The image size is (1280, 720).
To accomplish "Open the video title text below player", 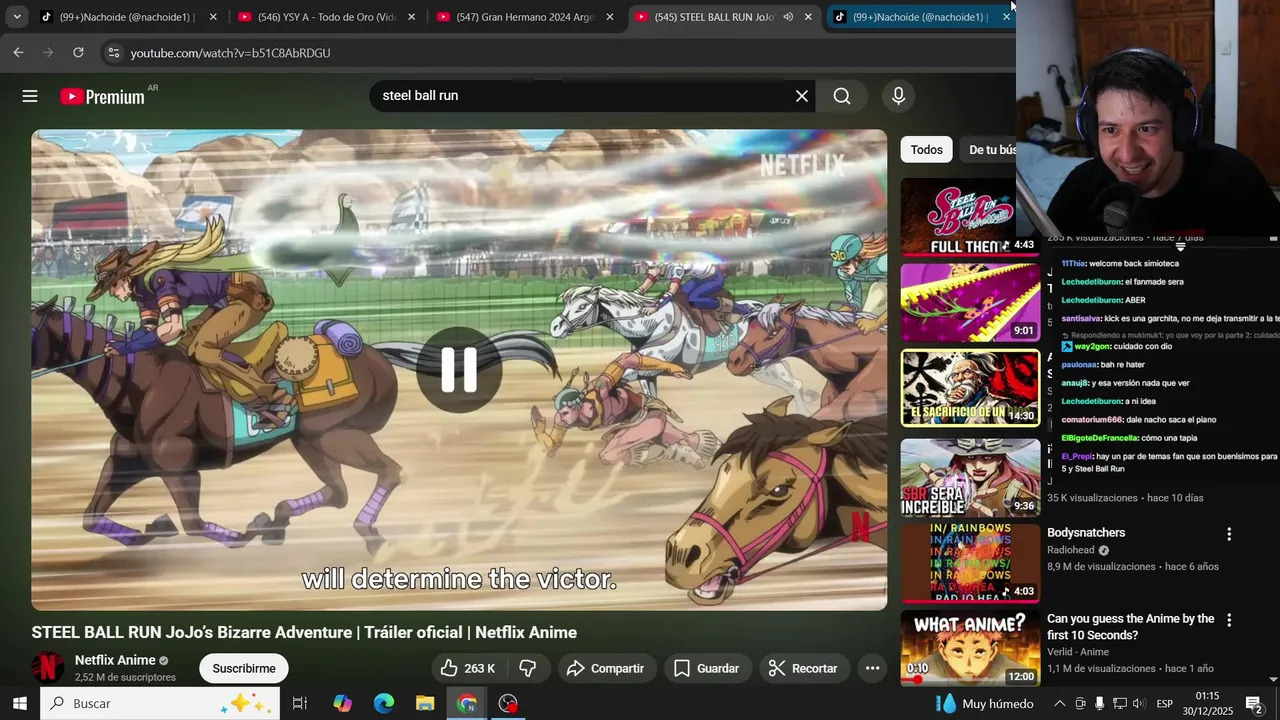I will tap(304, 632).
